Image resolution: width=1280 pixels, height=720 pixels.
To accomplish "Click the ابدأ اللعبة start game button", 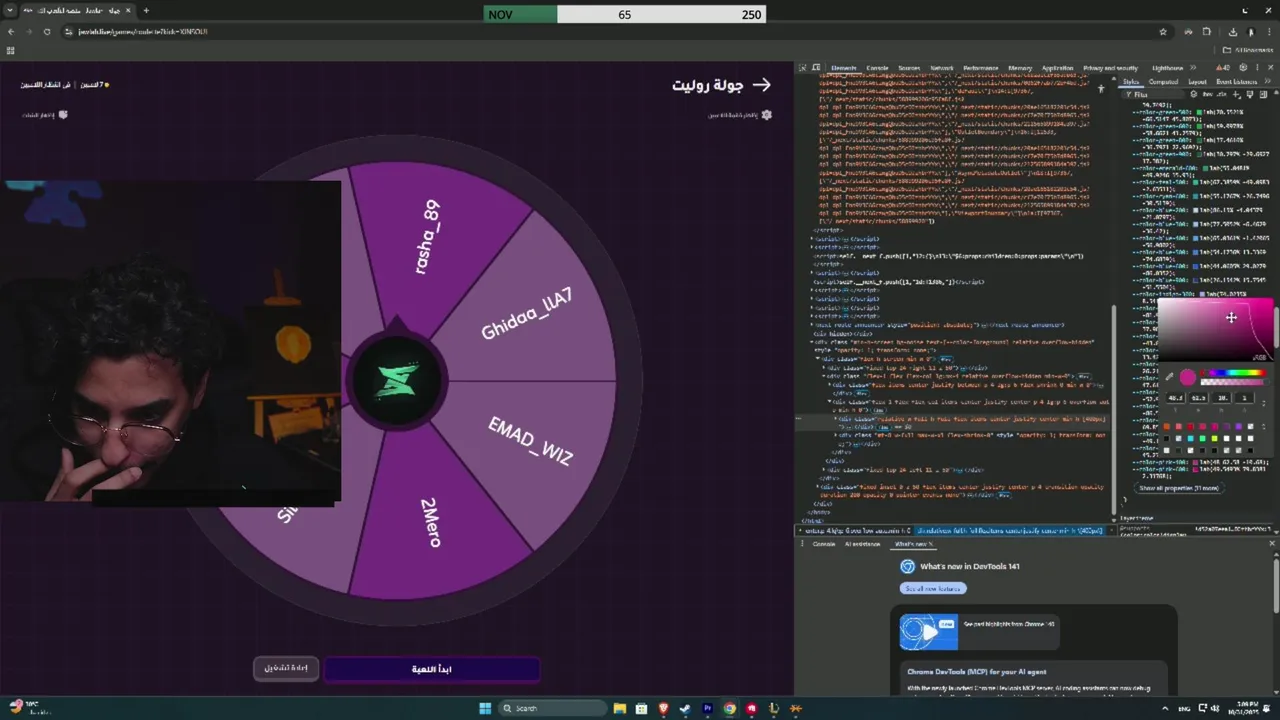I will point(432,669).
